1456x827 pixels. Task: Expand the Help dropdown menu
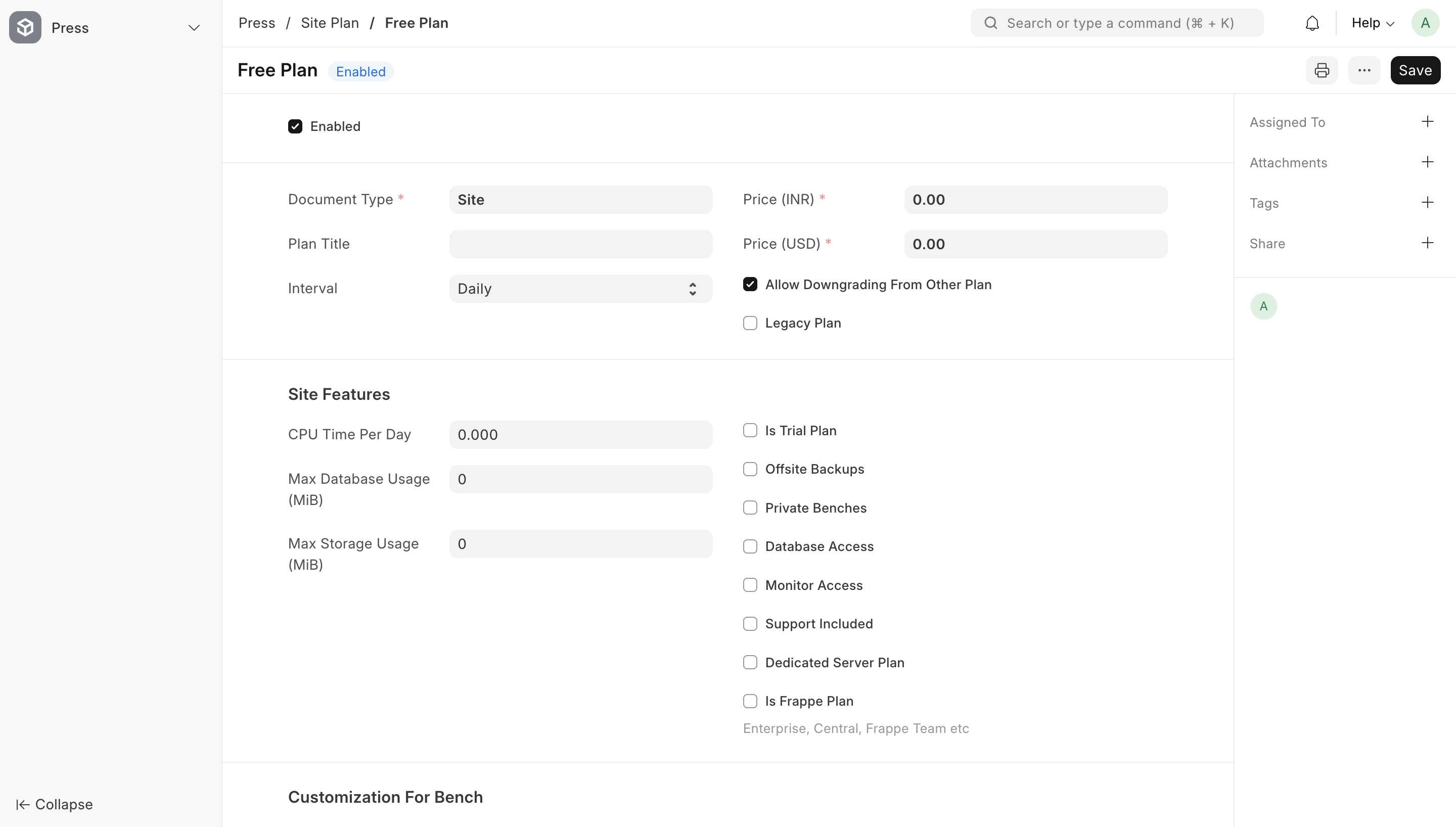point(1372,23)
